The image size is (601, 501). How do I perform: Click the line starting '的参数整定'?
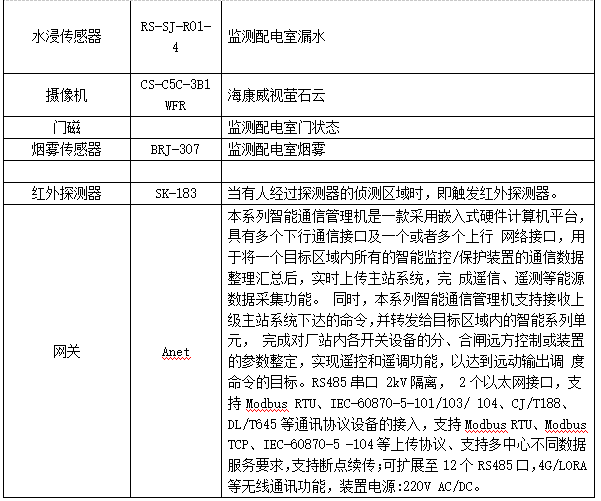406,361
